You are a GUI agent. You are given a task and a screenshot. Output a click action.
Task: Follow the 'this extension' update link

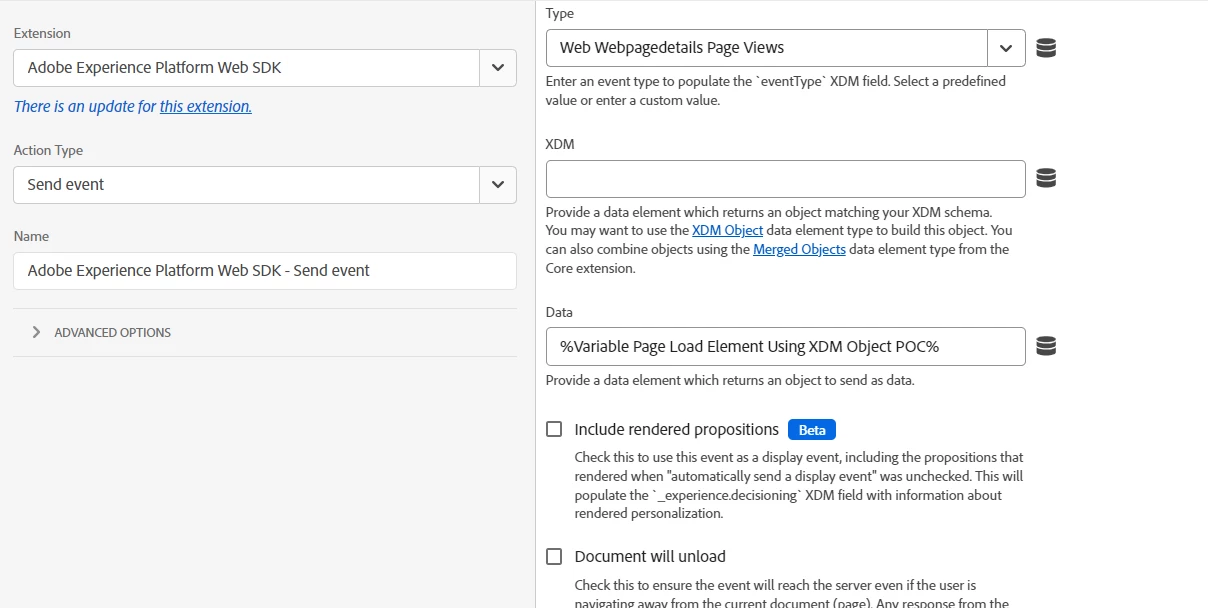coord(206,106)
